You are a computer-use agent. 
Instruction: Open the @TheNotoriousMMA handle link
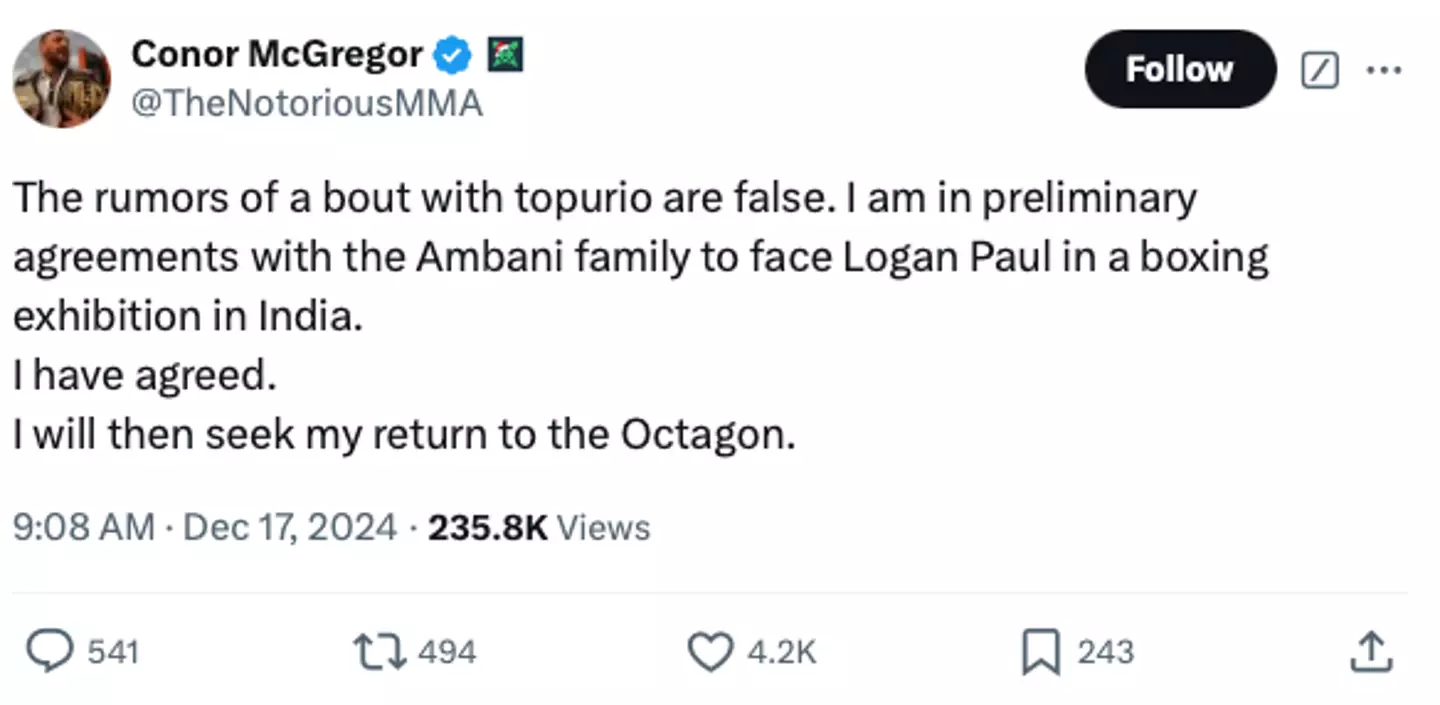(307, 103)
